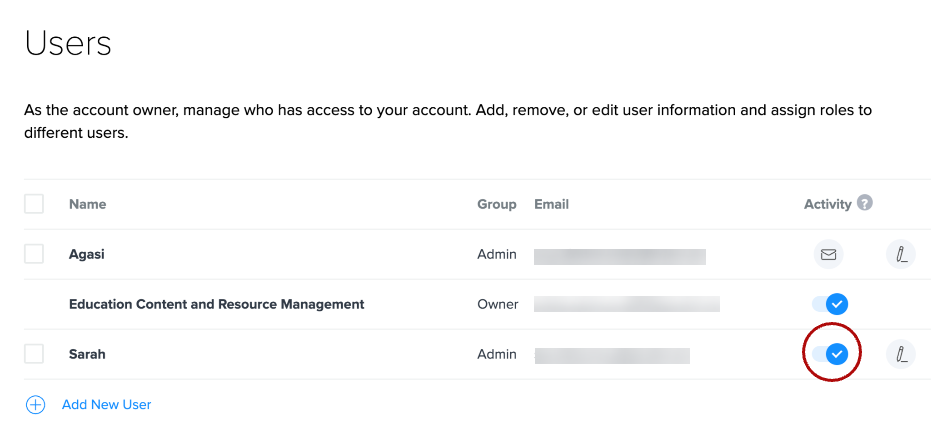Check the box next to Agasi

click(x=34, y=254)
